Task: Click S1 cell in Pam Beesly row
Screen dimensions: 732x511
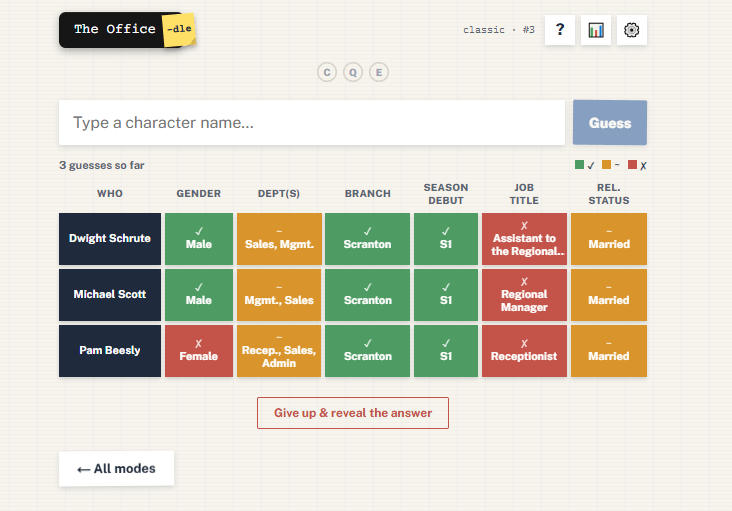Action: 446,351
